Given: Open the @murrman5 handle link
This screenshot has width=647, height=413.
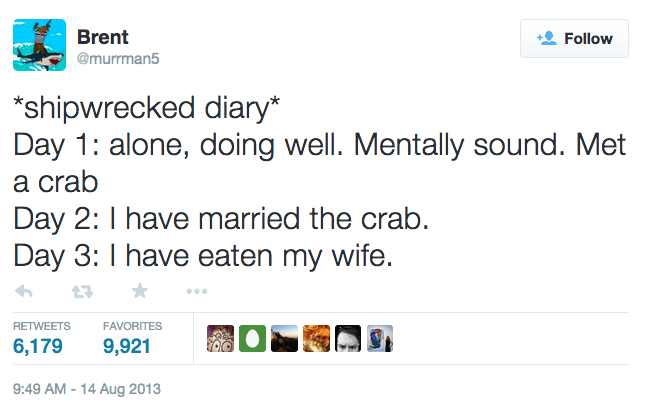Looking at the screenshot, I should 119,59.
